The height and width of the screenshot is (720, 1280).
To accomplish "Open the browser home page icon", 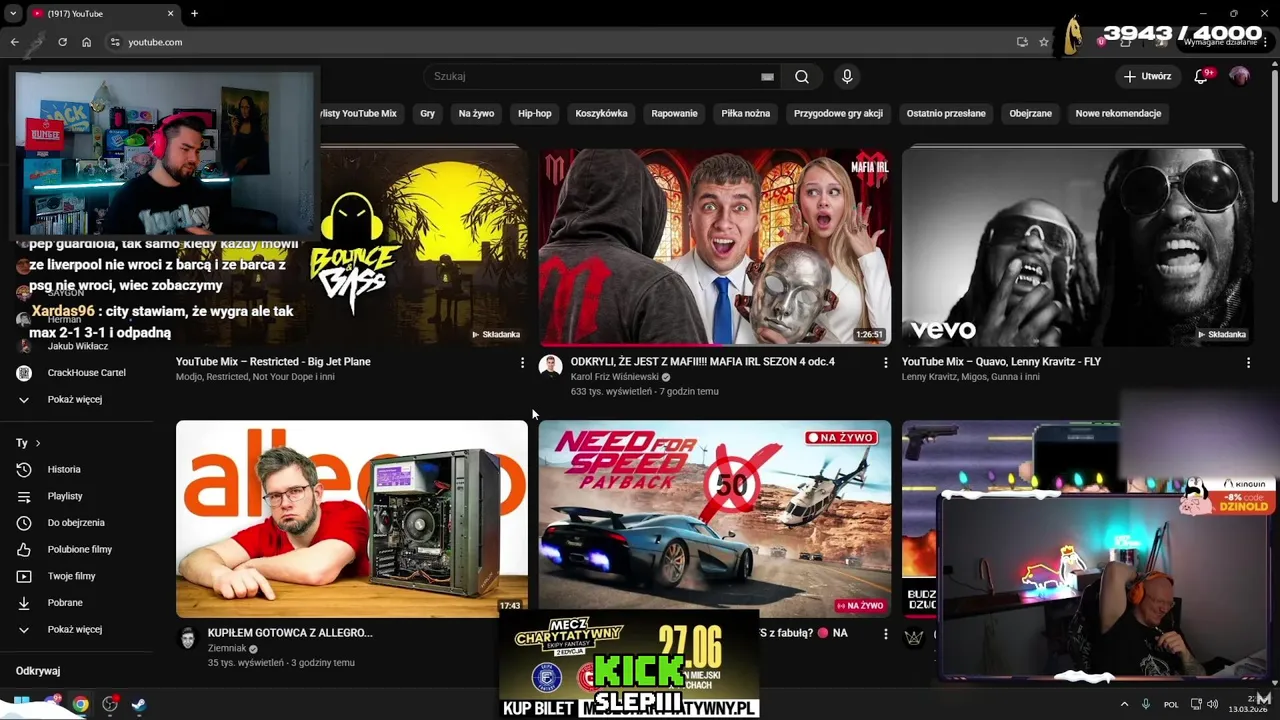I will [86, 42].
